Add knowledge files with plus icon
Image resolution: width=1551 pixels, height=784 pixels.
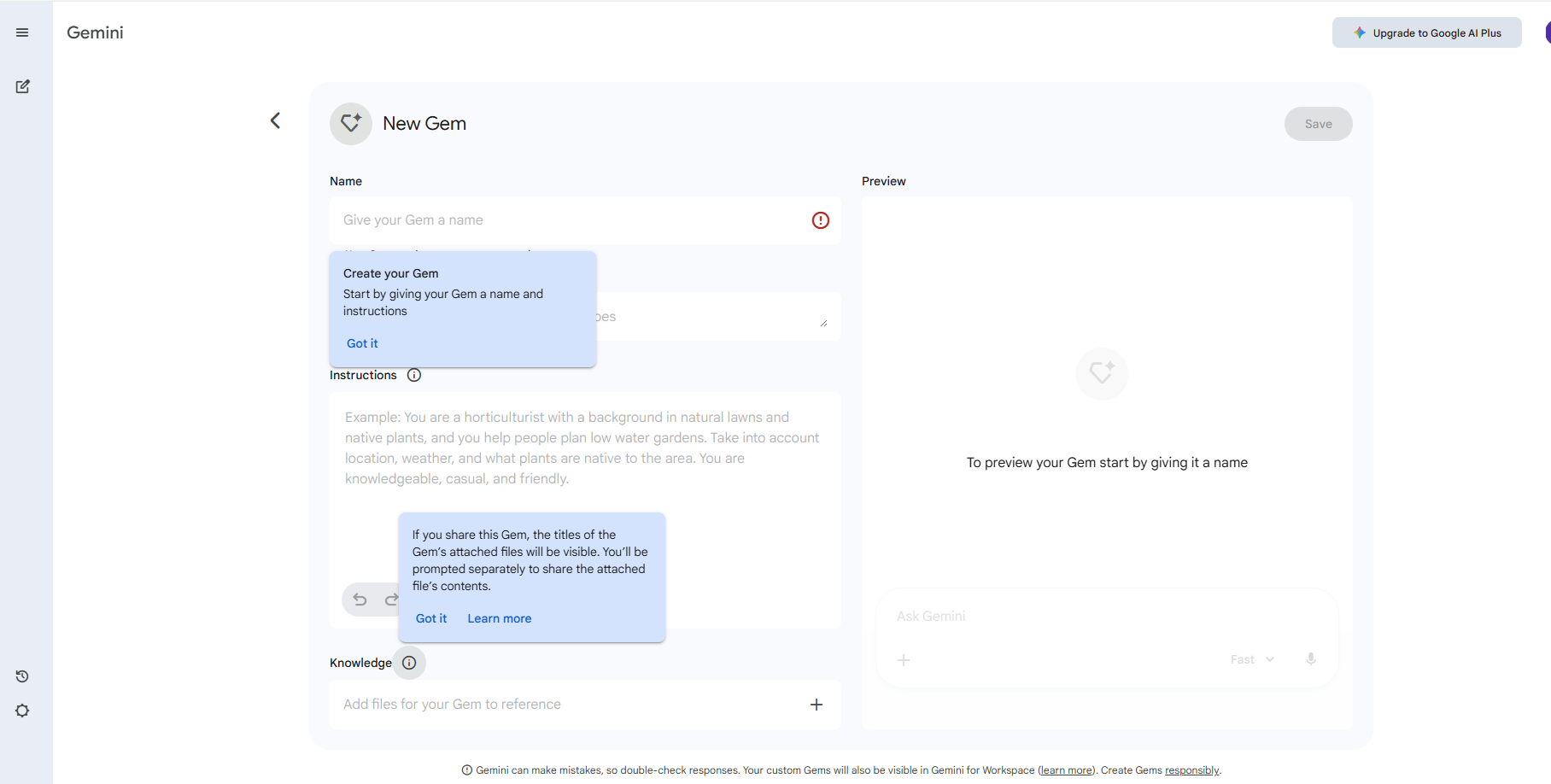click(816, 705)
